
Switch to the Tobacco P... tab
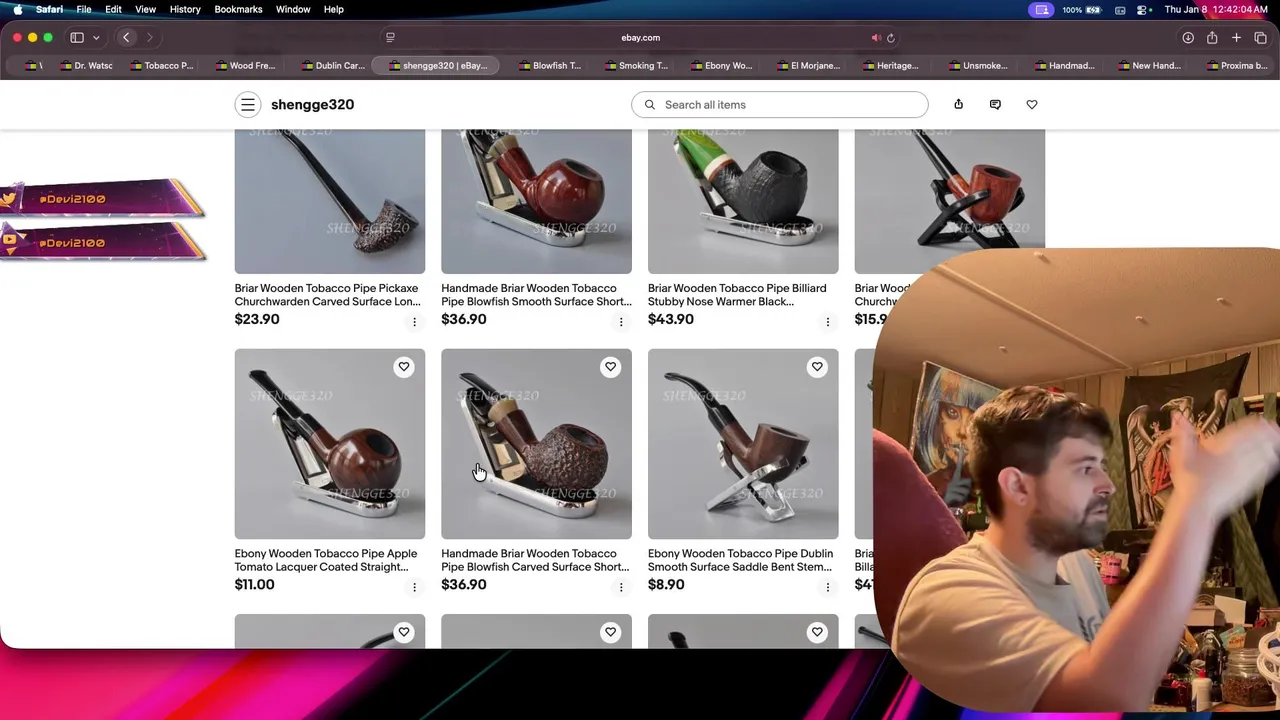[160, 66]
